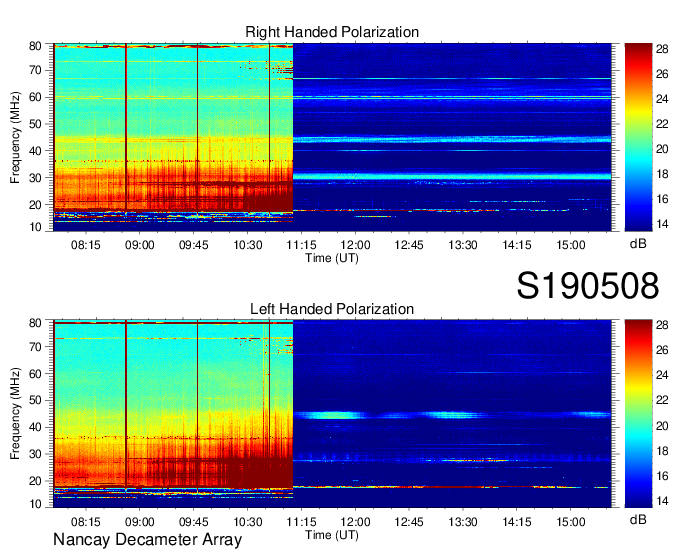Click the '50' frequency tick on top plot
680x552 pixels.
click(35, 124)
